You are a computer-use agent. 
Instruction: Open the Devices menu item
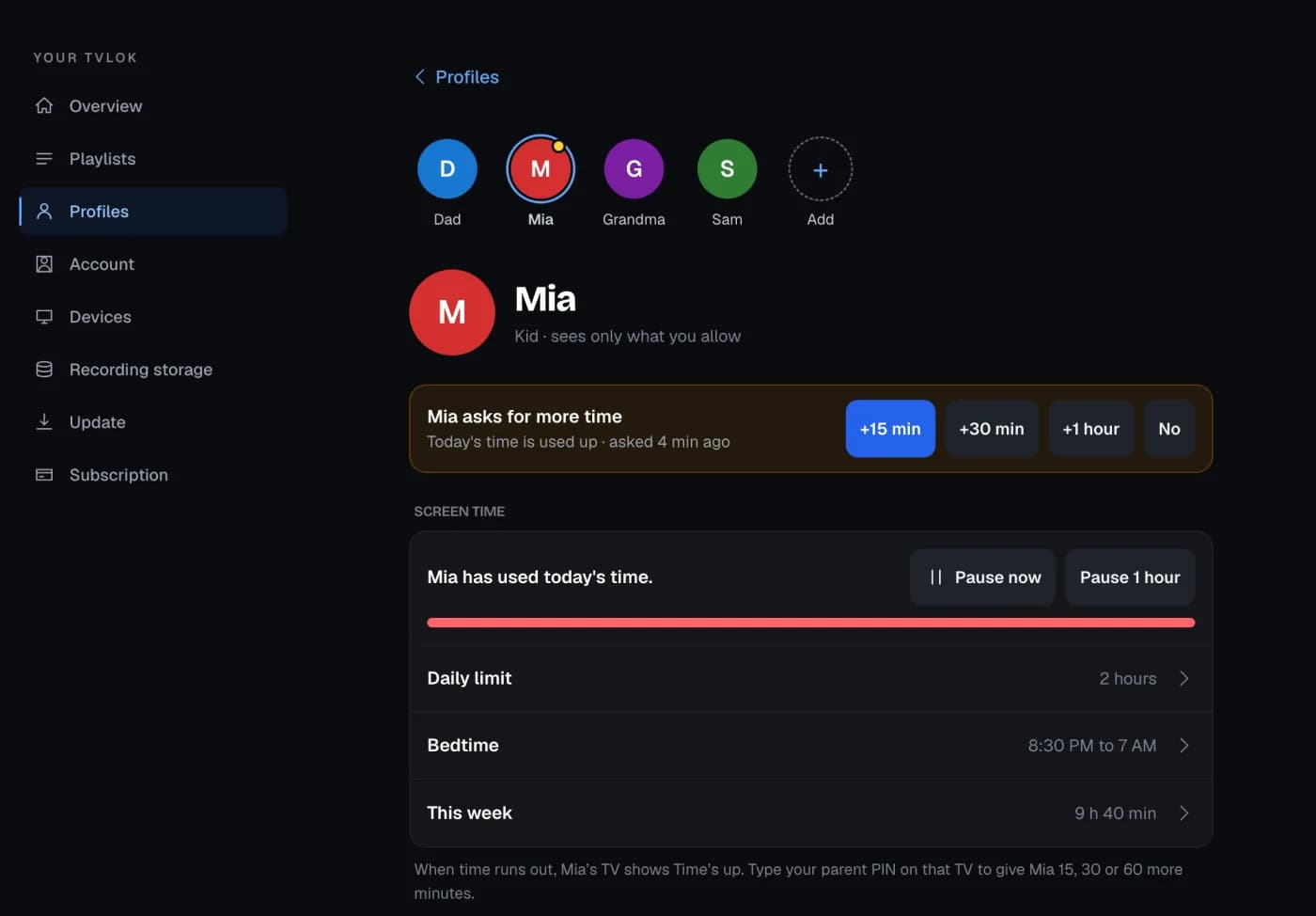(x=153, y=316)
